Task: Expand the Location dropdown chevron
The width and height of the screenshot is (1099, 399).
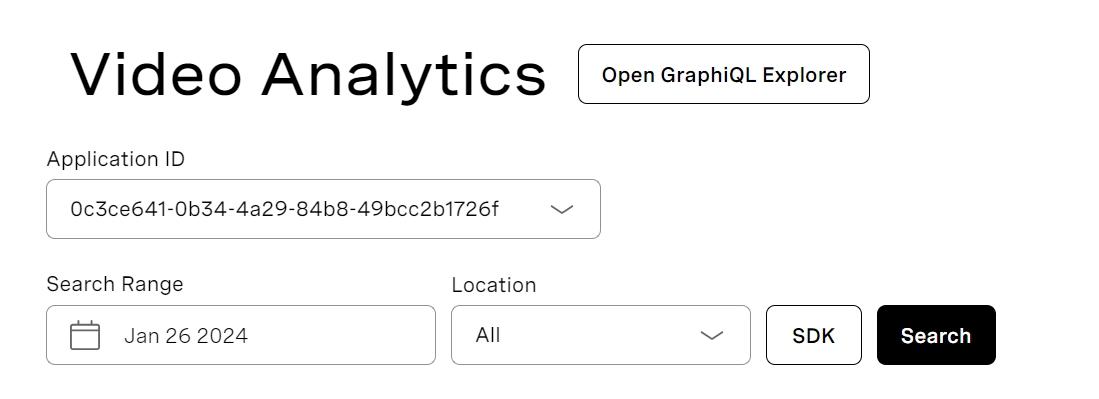Action: (712, 335)
